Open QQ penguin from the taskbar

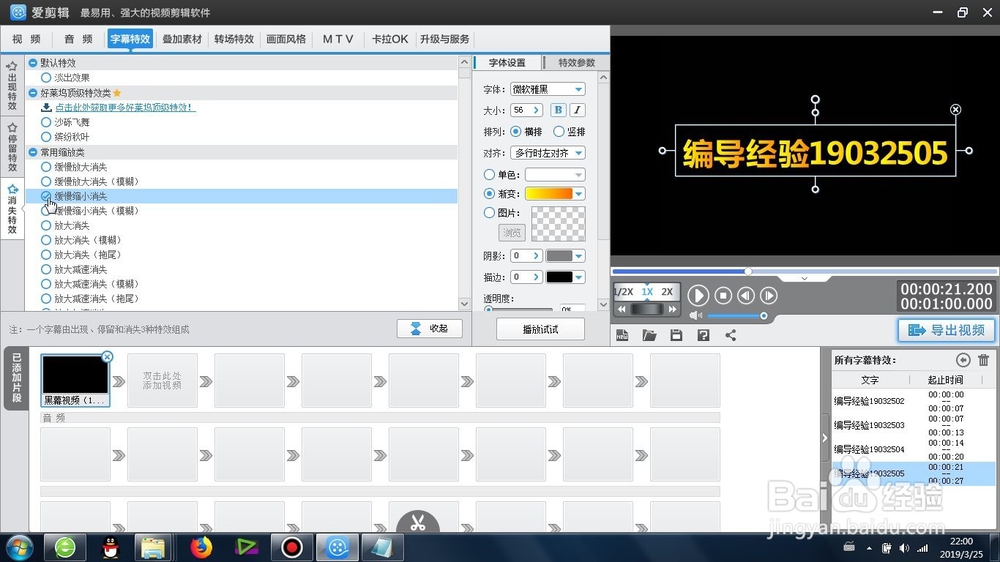coord(110,547)
